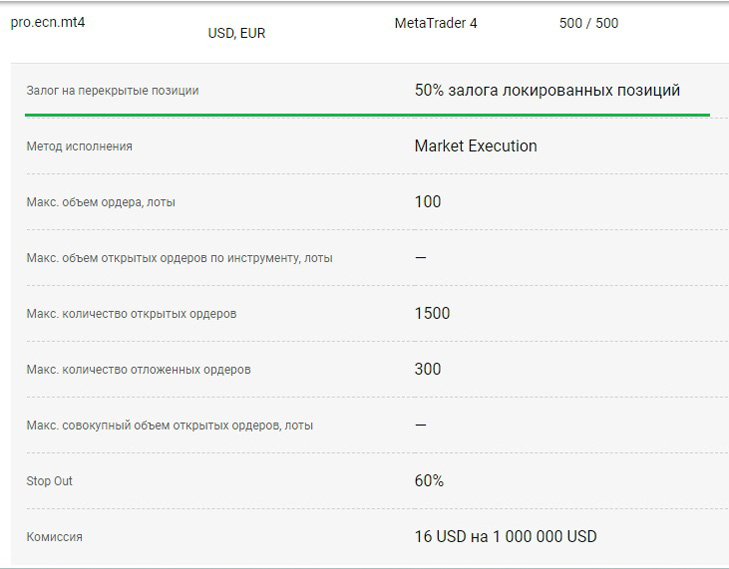Select the 60% Stop Out value
The image size is (729, 569).
click(429, 481)
